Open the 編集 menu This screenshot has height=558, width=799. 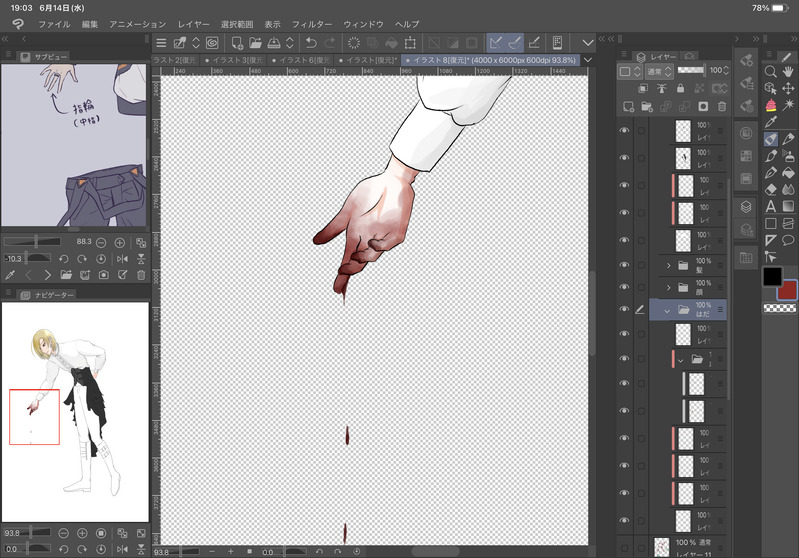pyautogui.click(x=90, y=24)
